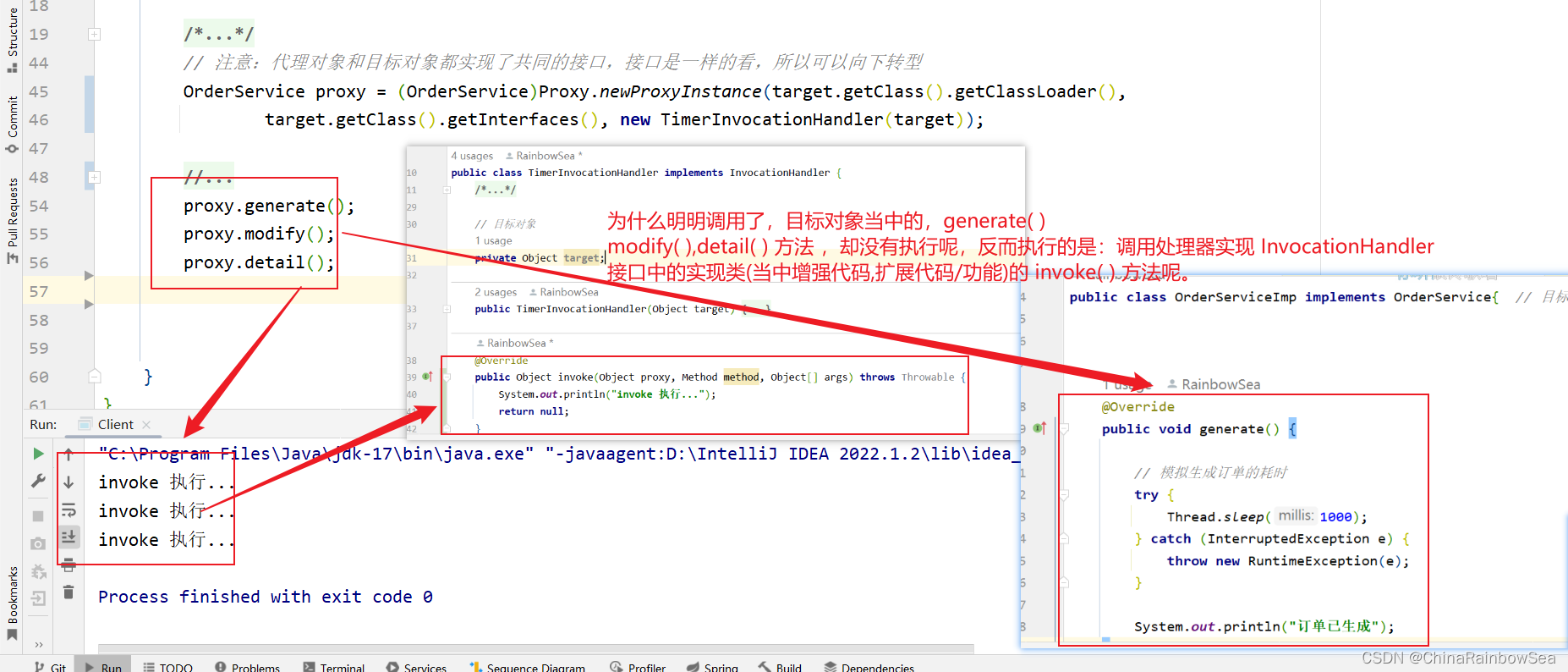Image resolution: width=1568 pixels, height=672 pixels.
Task: Open the Profiler tool window
Action: pos(638,667)
